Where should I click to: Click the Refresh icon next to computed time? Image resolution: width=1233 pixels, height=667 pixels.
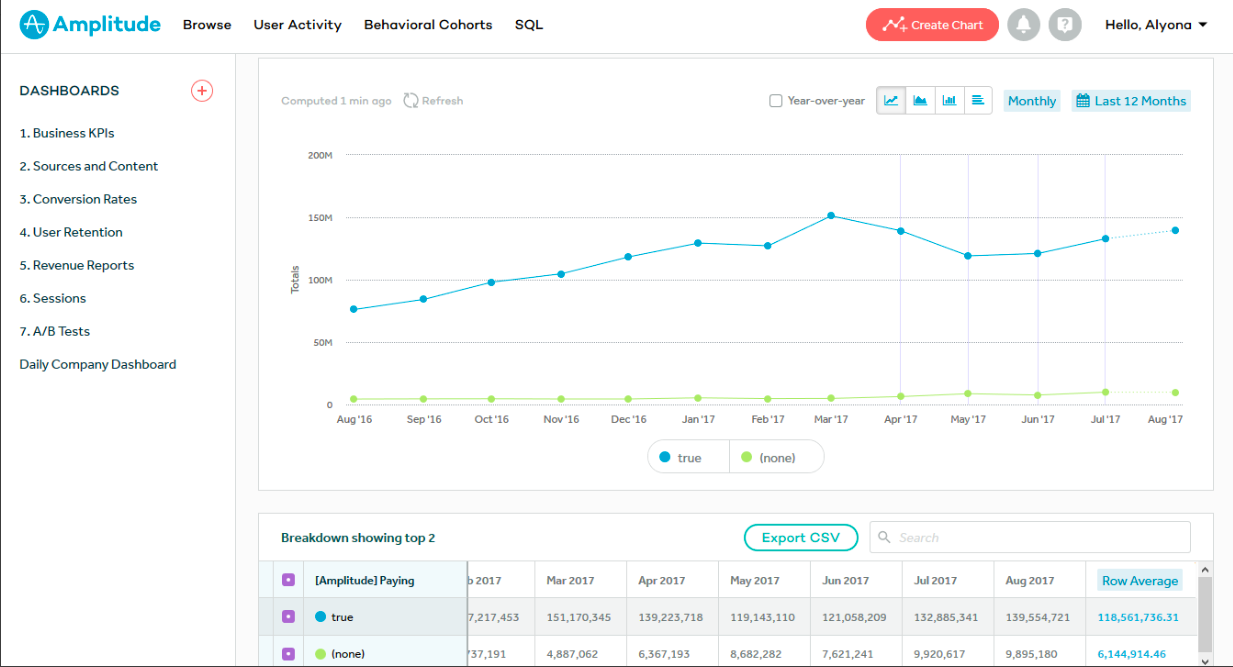[x=411, y=101]
